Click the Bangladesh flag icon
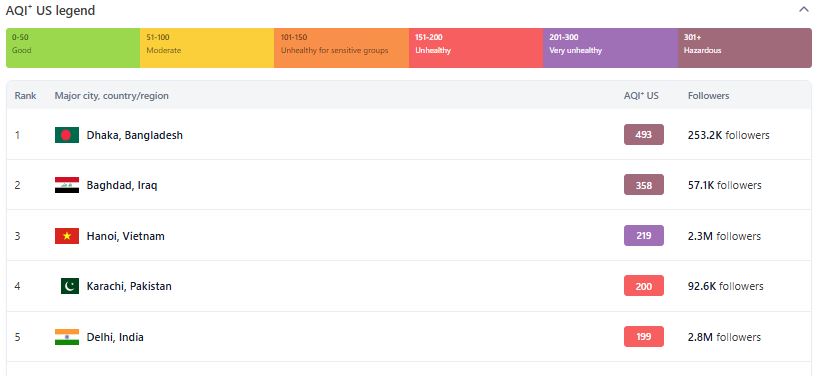The height and width of the screenshot is (376, 818). tap(67, 135)
